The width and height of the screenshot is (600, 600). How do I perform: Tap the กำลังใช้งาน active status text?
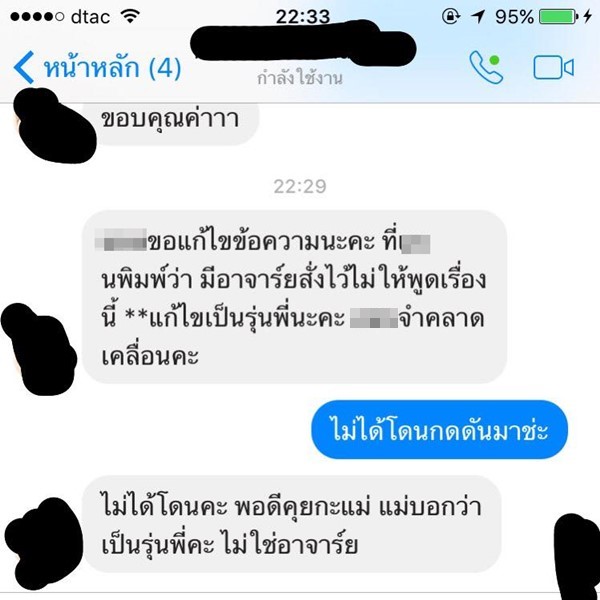(x=300, y=78)
